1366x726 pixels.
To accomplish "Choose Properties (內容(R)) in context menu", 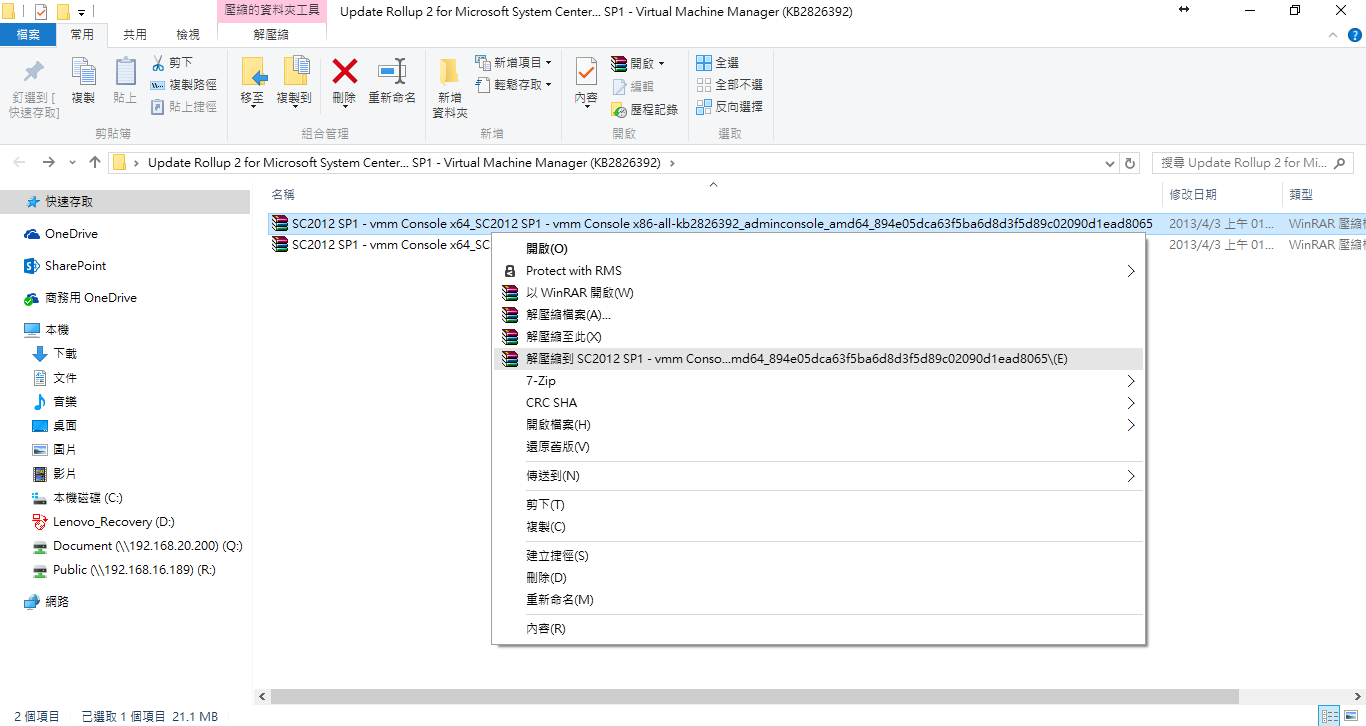I will point(819,629).
